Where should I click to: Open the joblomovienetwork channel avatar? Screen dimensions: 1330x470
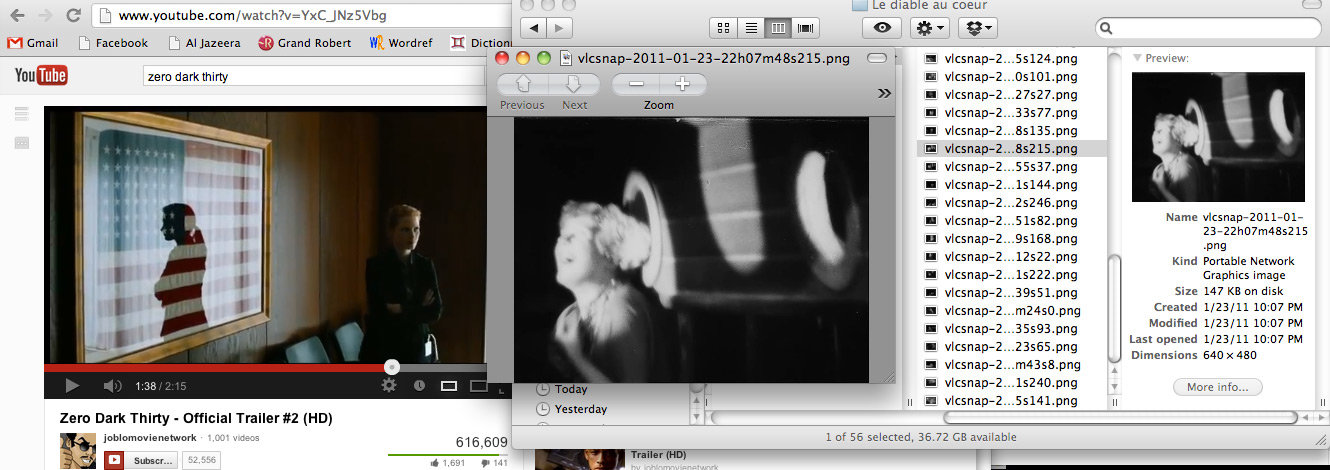[78, 451]
